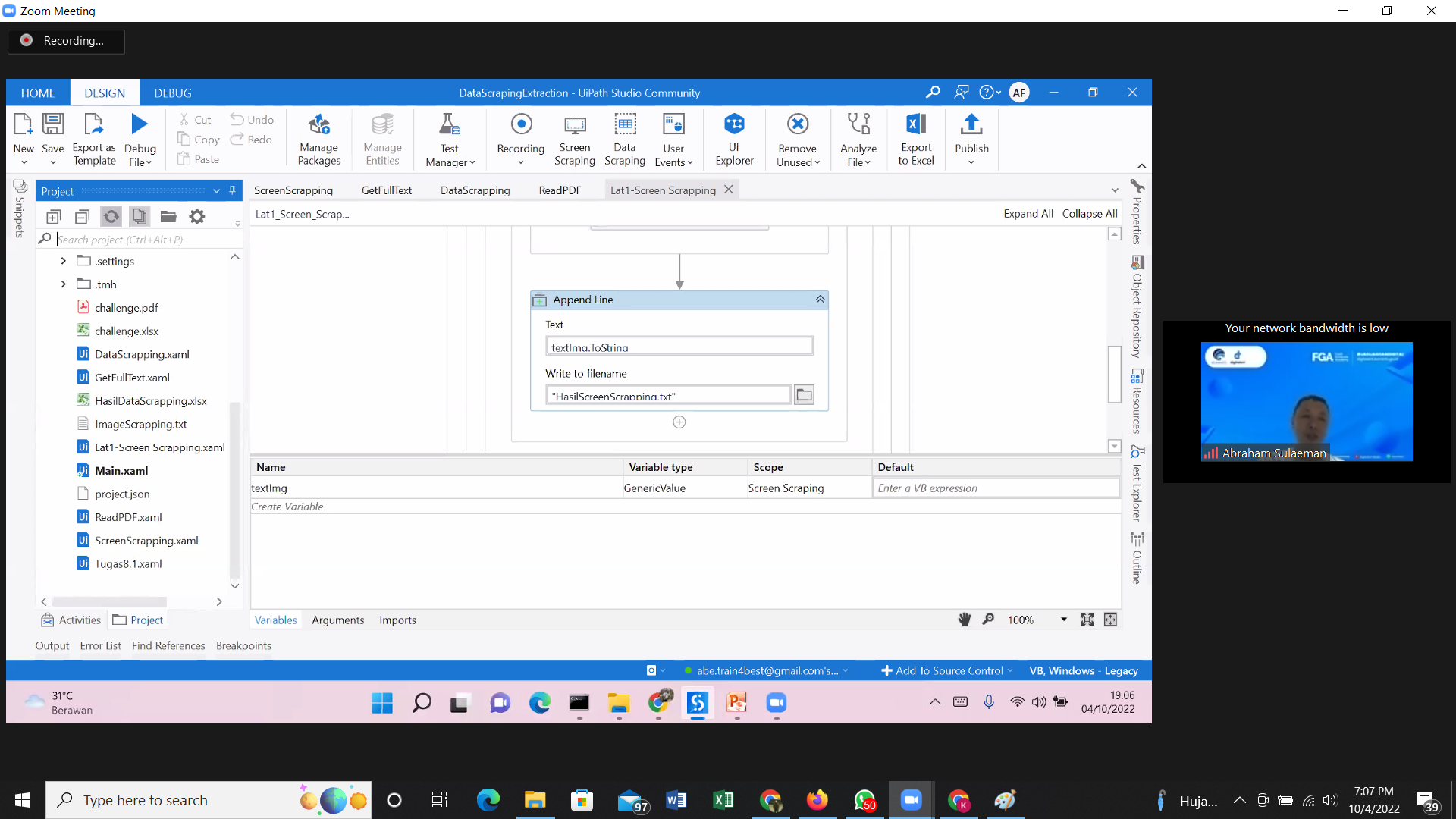Toggle Show All Files in Project panel
Image resolution: width=1456 pixels, height=819 pixels.
[x=140, y=217]
